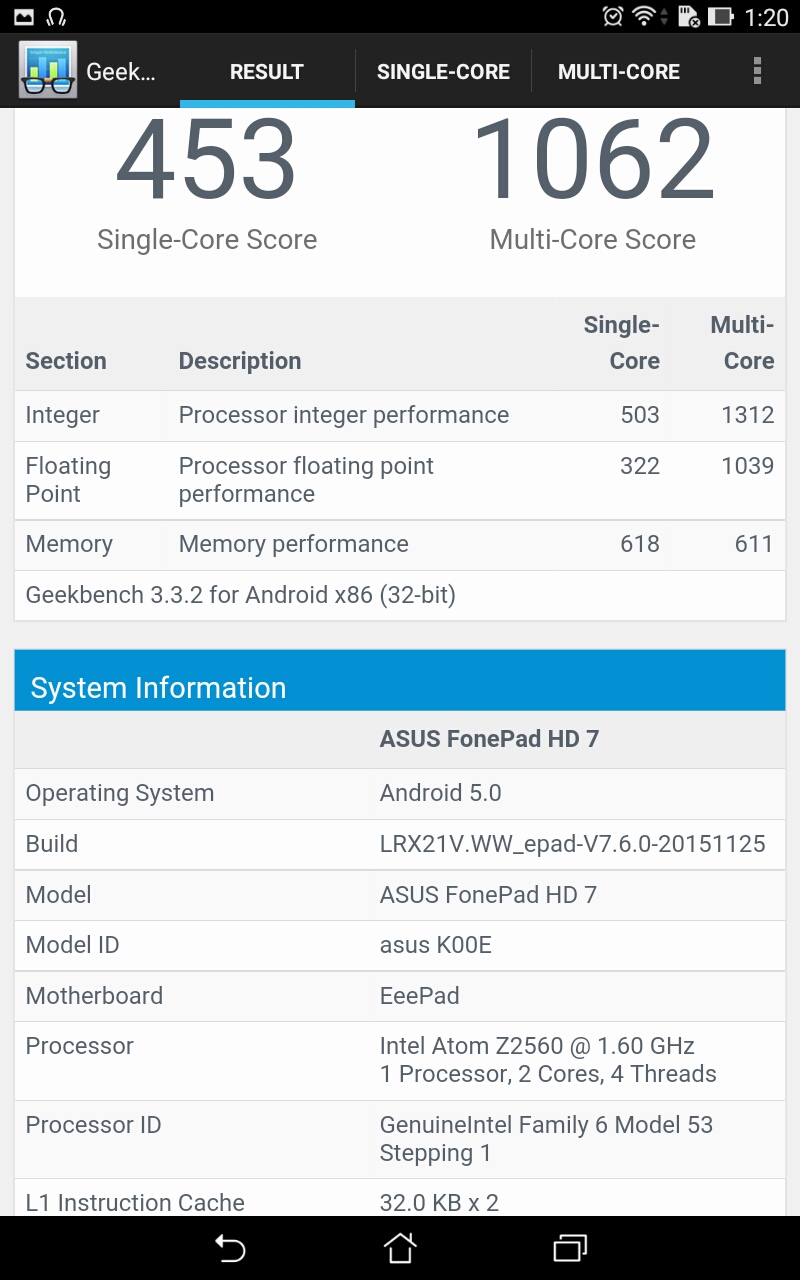
Task: Tap the Android home navigation icon
Action: [x=400, y=1247]
